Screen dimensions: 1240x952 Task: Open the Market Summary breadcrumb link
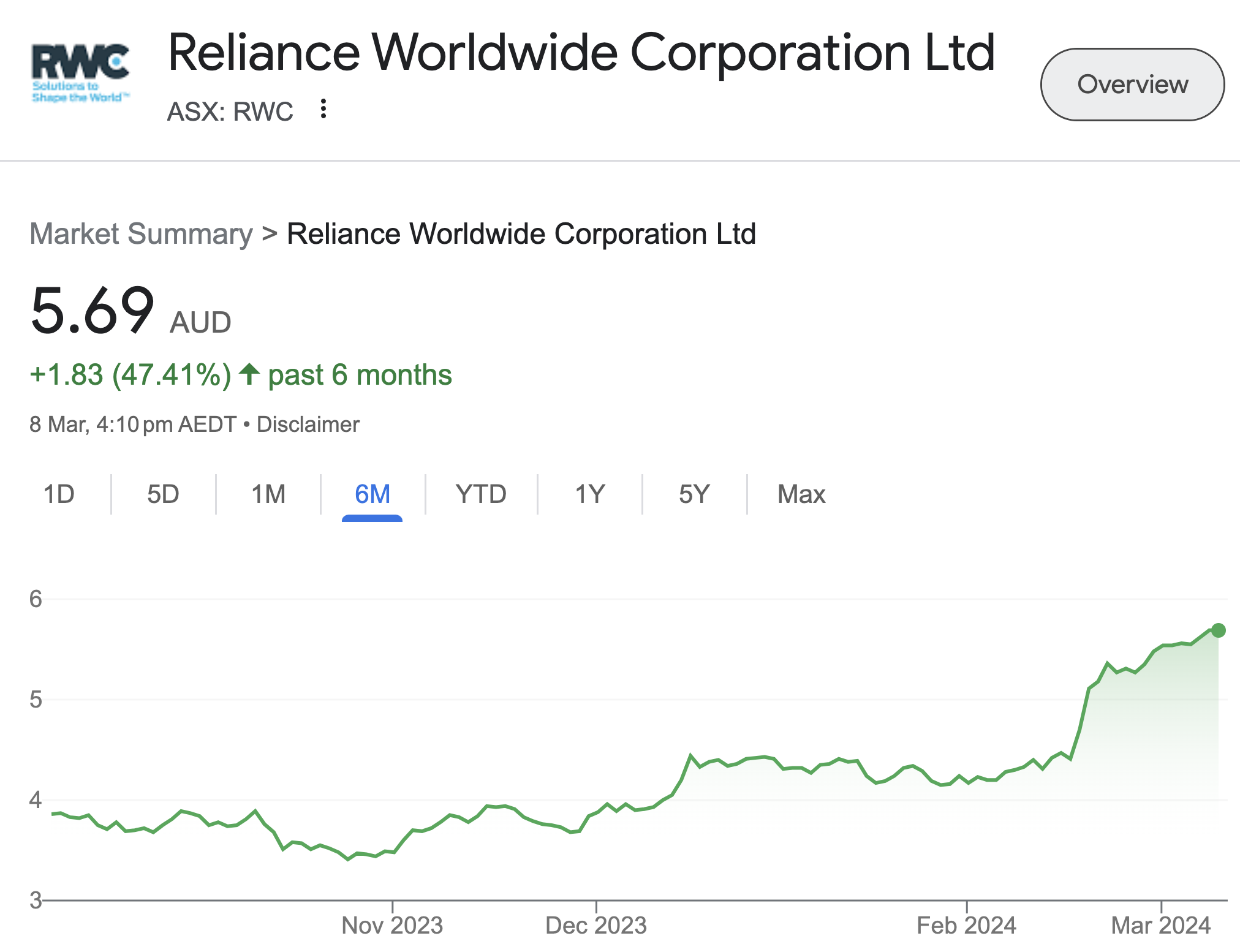click(x=142, y=234)
